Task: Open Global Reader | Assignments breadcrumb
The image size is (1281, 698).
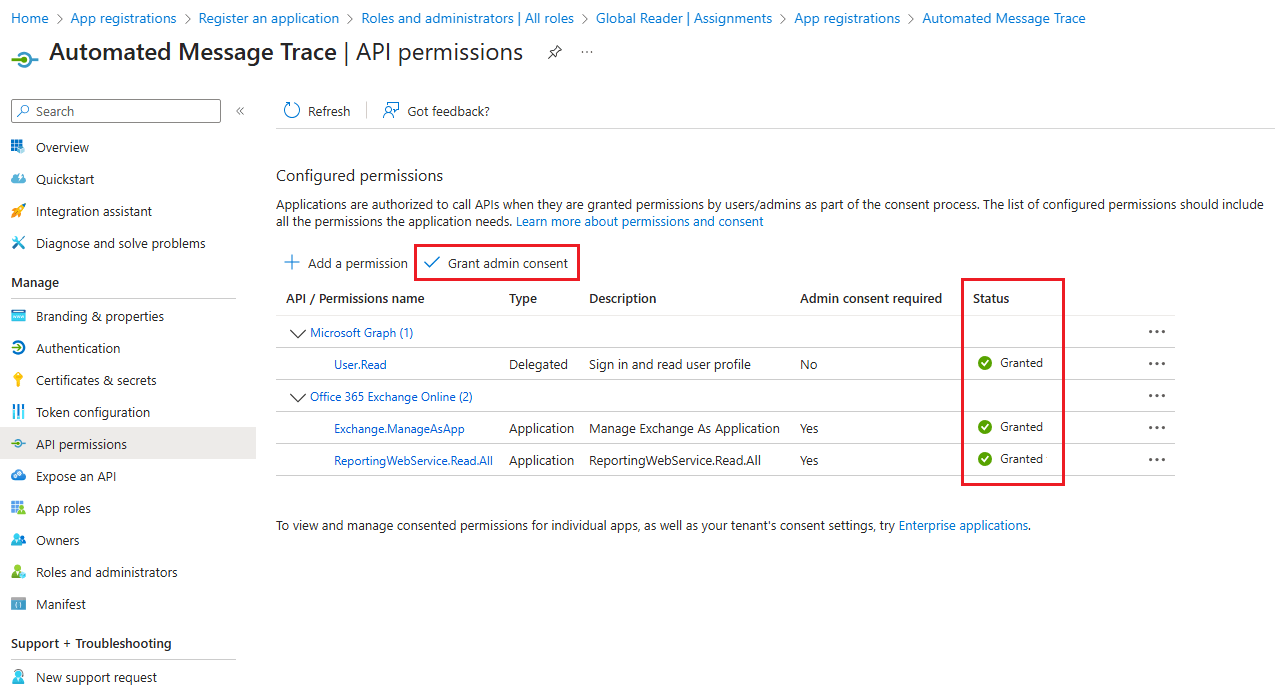Action: point(684,18)
